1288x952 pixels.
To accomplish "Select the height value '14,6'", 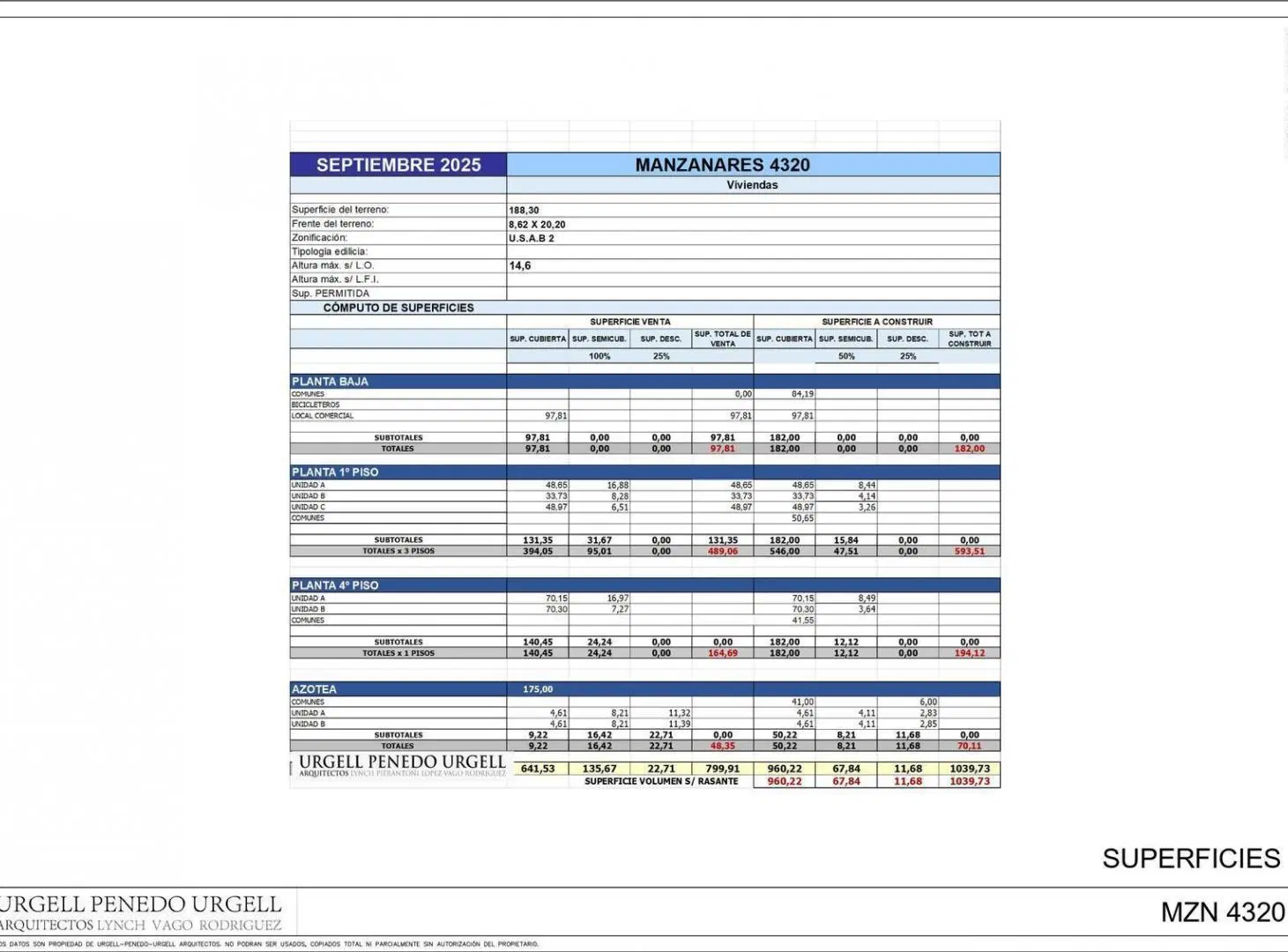I will pyautogui.click(x=520, y=265).
